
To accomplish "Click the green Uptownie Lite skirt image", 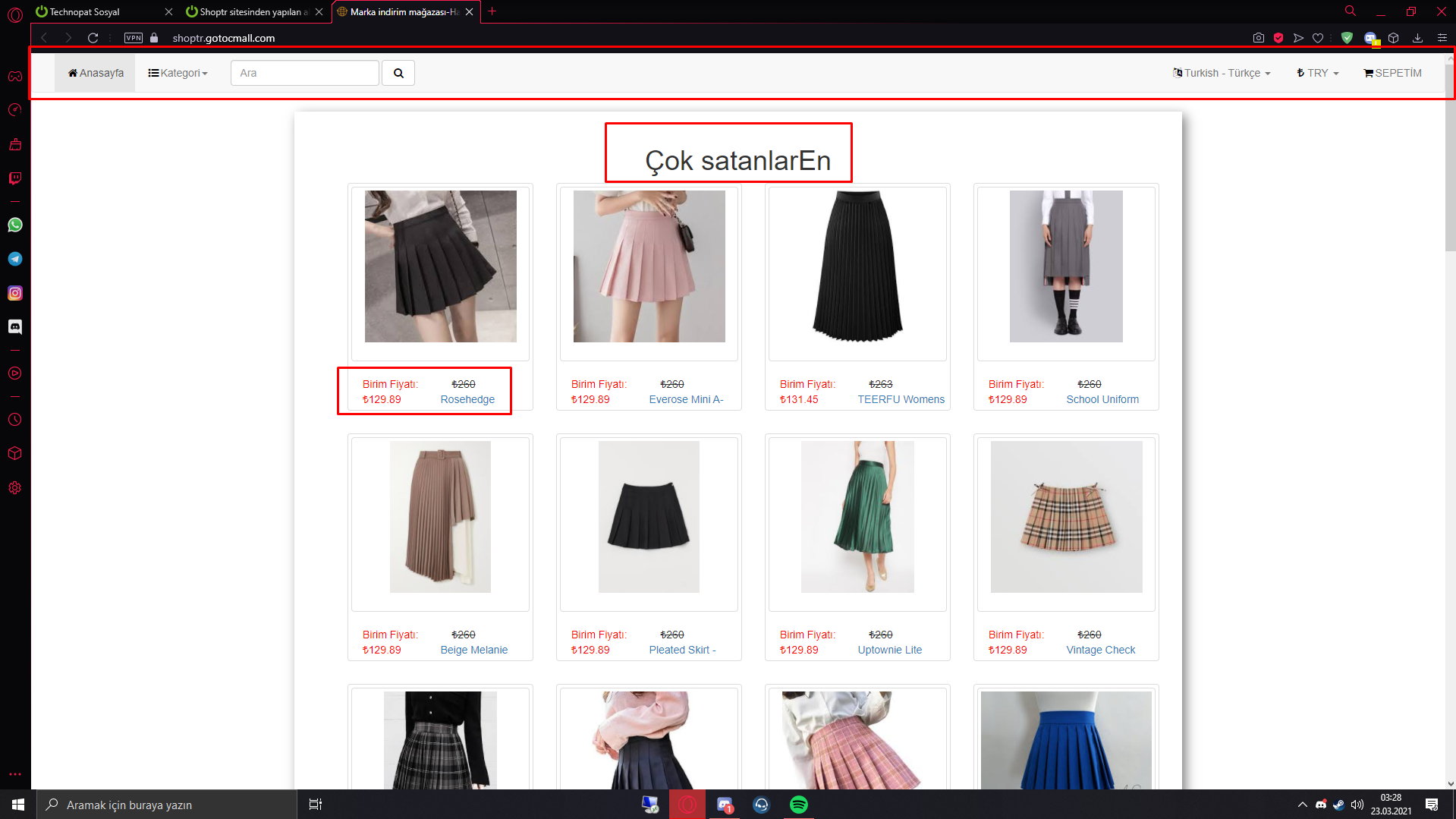I will pyautogui.click(x=858, y=517).
